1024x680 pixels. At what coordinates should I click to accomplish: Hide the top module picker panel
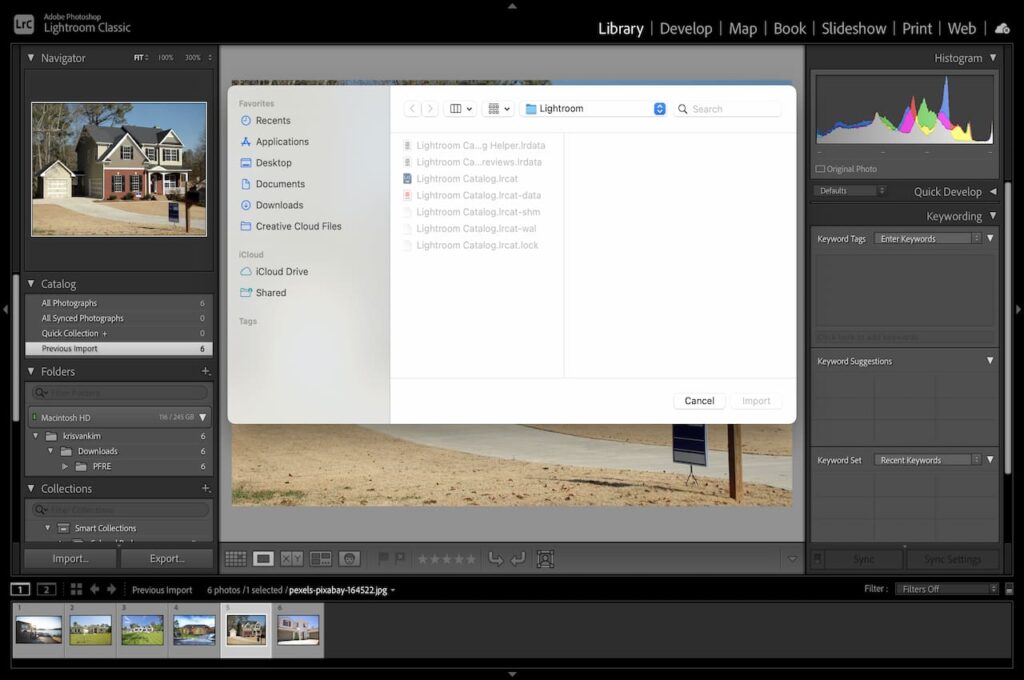(512, 6)
